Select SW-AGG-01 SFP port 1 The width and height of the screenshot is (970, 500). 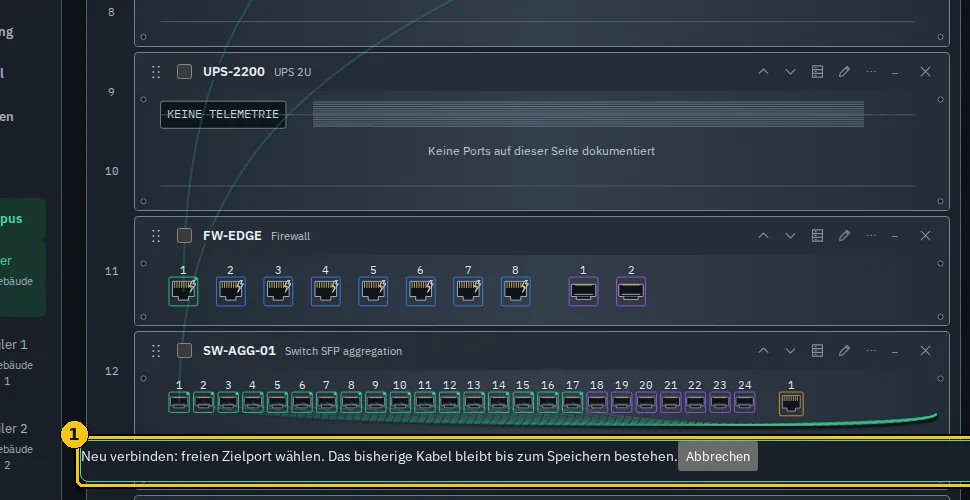[179, 402]
